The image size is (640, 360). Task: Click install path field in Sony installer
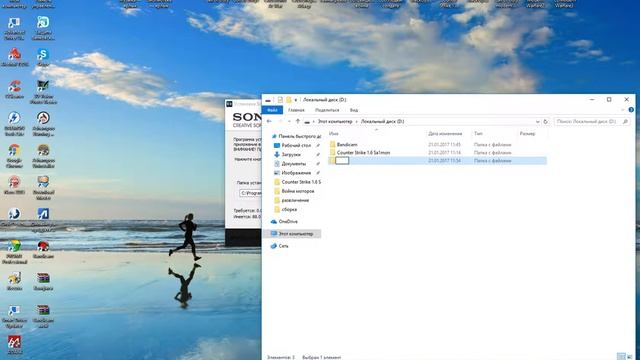click(250, 193)
